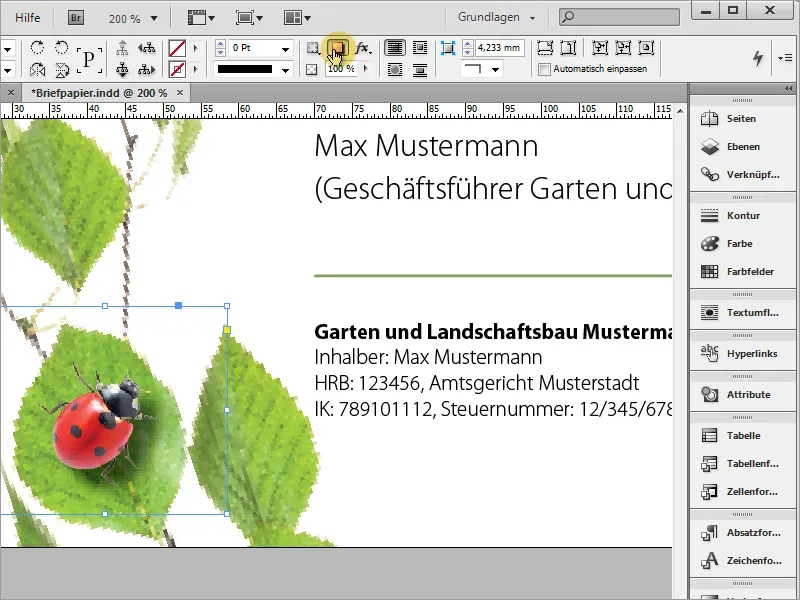Open the zoom level 200 % dropdown

(x=154, y=19)
